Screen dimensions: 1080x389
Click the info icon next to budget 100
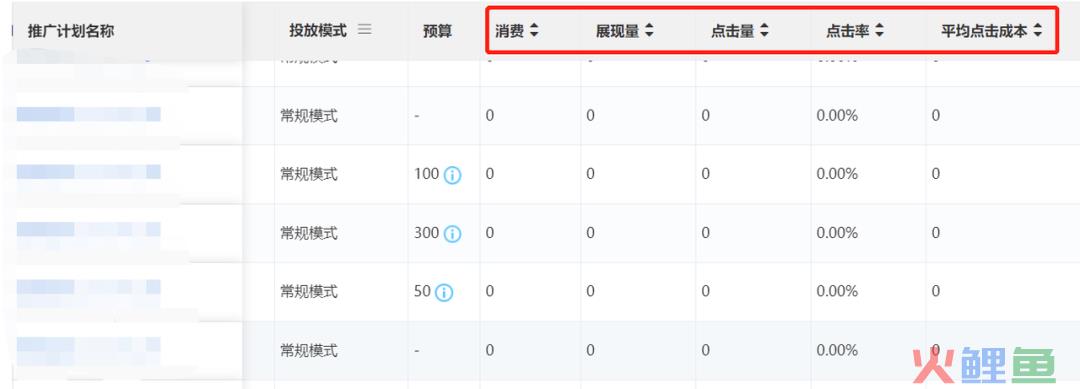click(452, 176)
